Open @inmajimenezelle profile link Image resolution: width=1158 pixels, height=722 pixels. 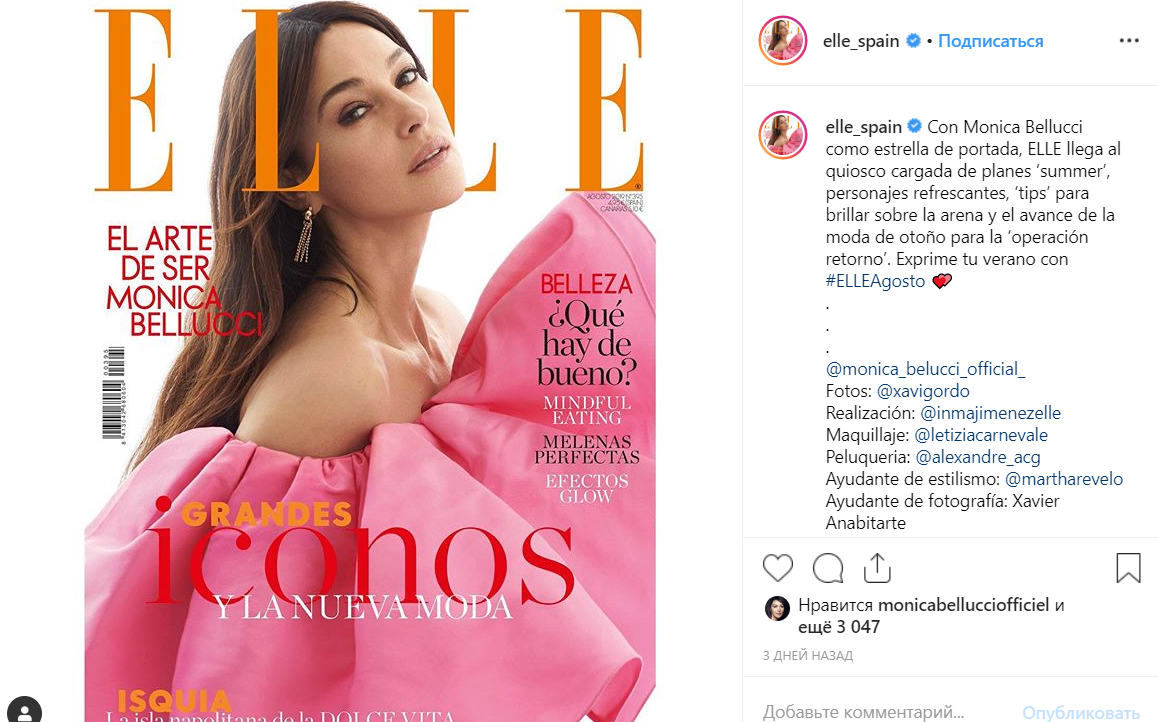[990, 413]
